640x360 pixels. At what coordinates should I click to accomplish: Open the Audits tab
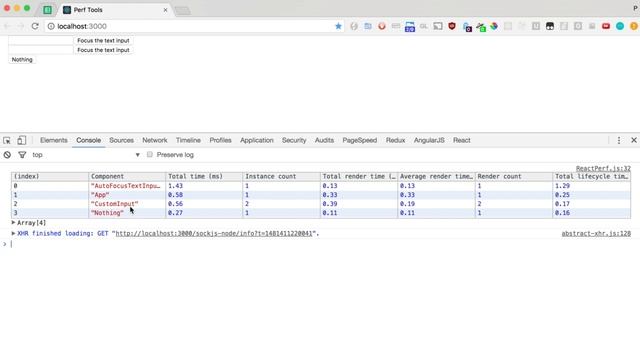click(324, 140)
